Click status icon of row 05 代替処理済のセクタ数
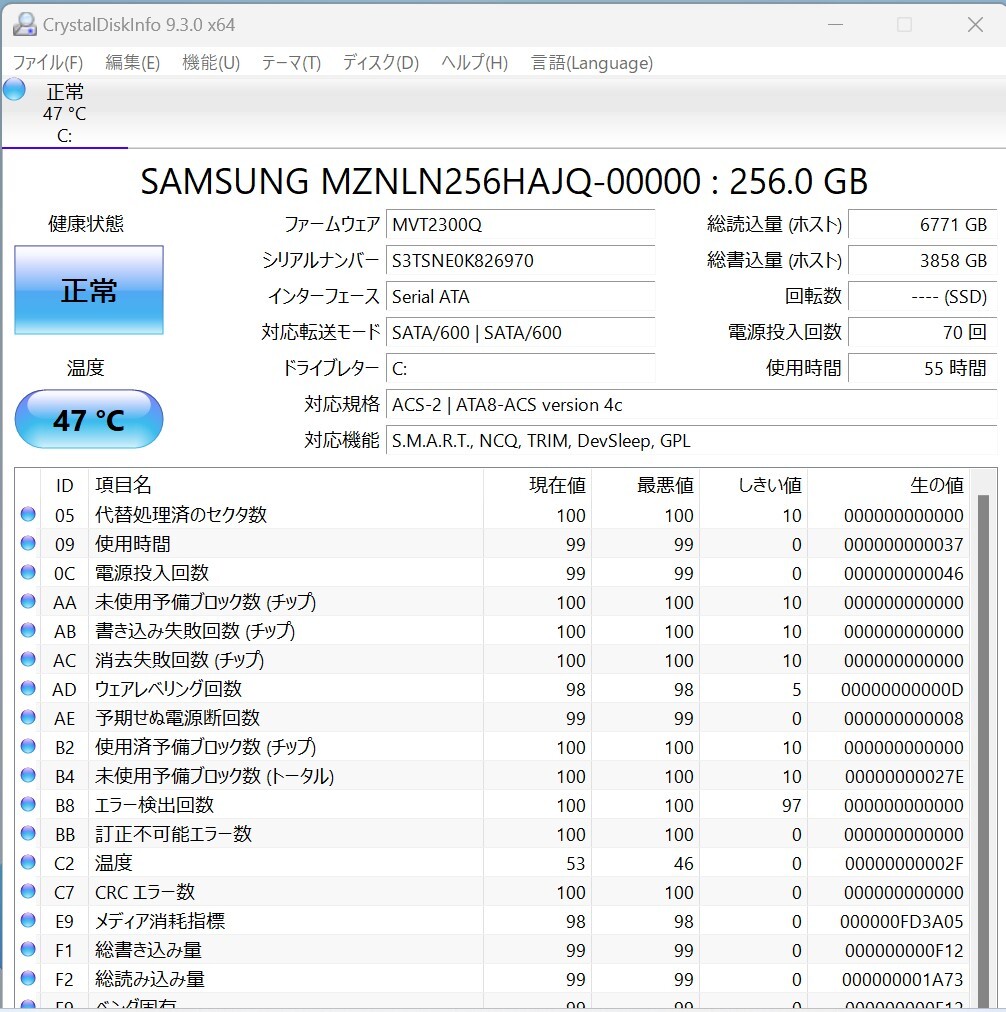This screenshot has height=1012, width=1006. click(28, 514)
